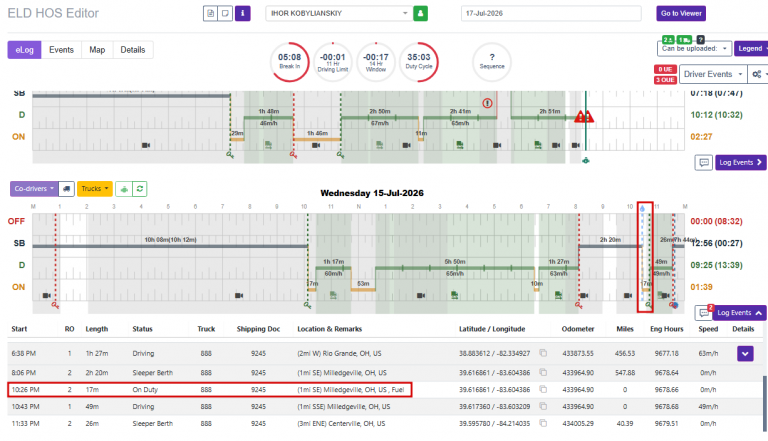Click the 11 Hr Driving Limit gauge
This screenshot has width=768, height=441.
coord(333,62)
